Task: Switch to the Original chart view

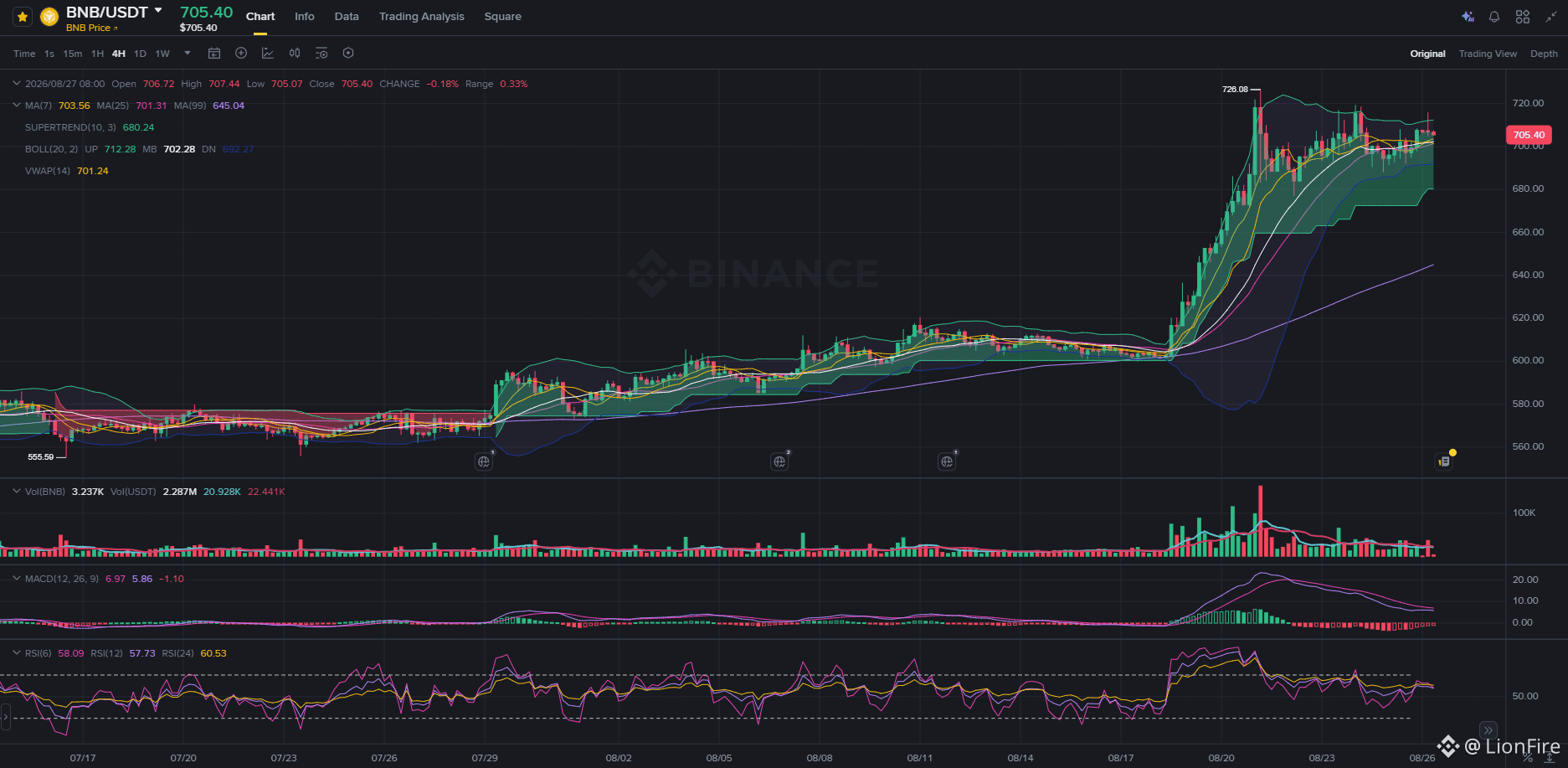Action: coord(1427,54)
